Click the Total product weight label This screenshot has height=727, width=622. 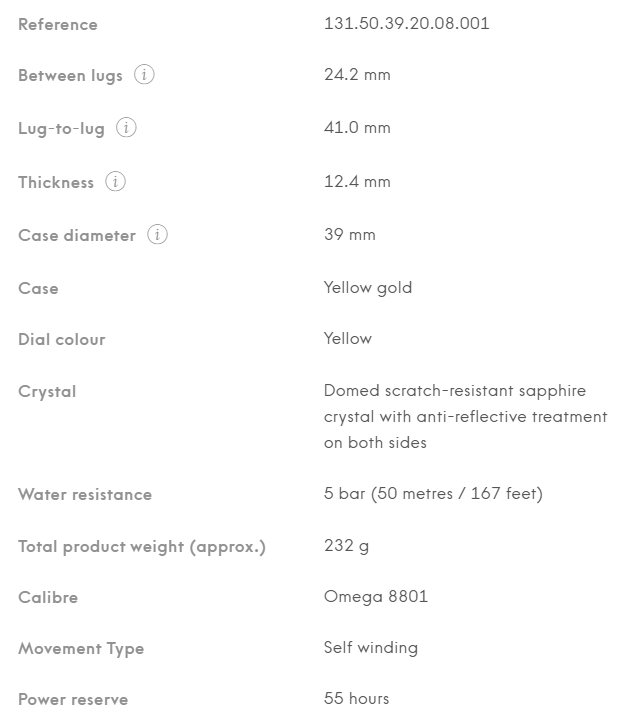pos(142,547)
